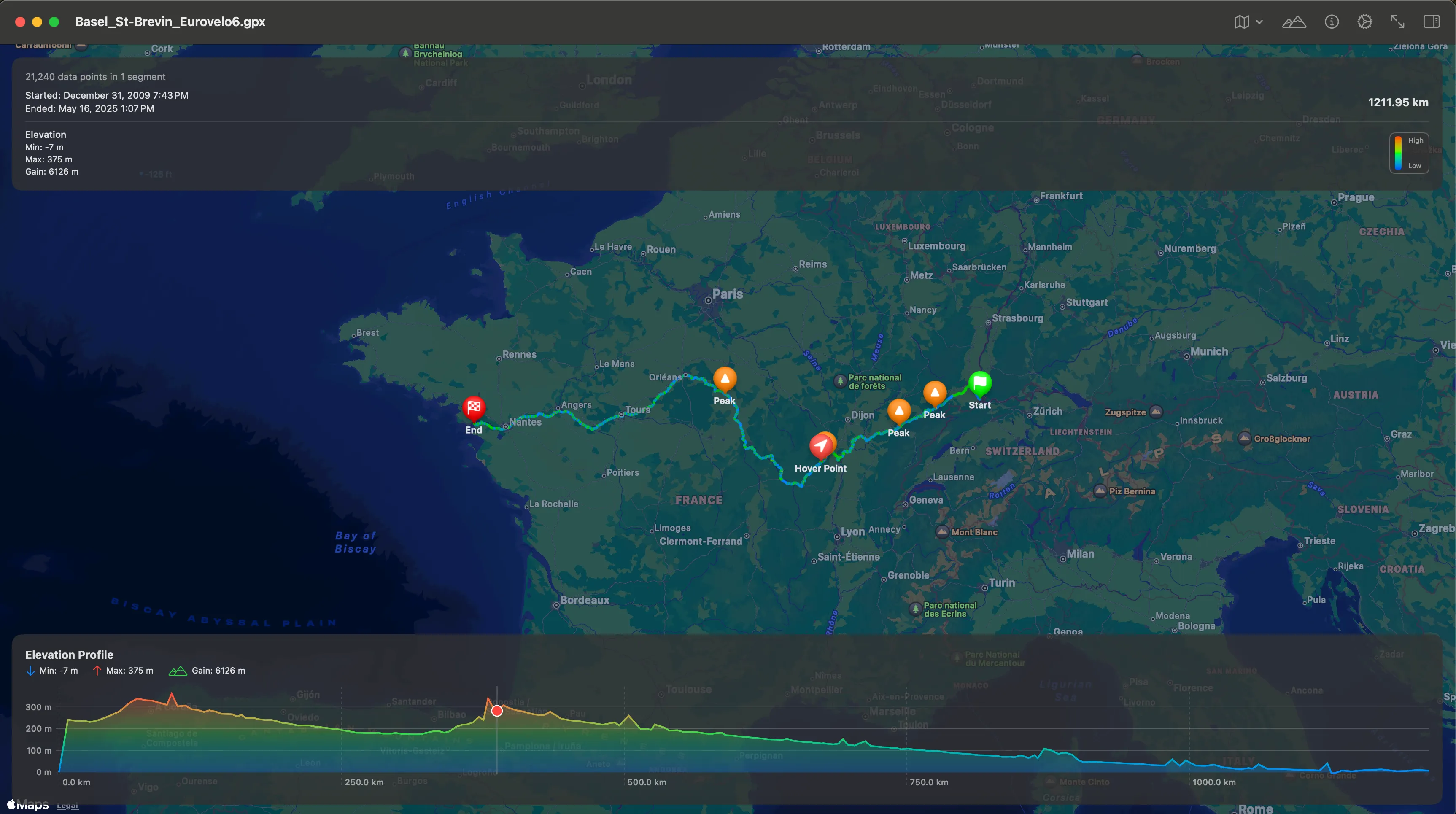Click the 750.0 km axis label

click(x=929, y=782)
